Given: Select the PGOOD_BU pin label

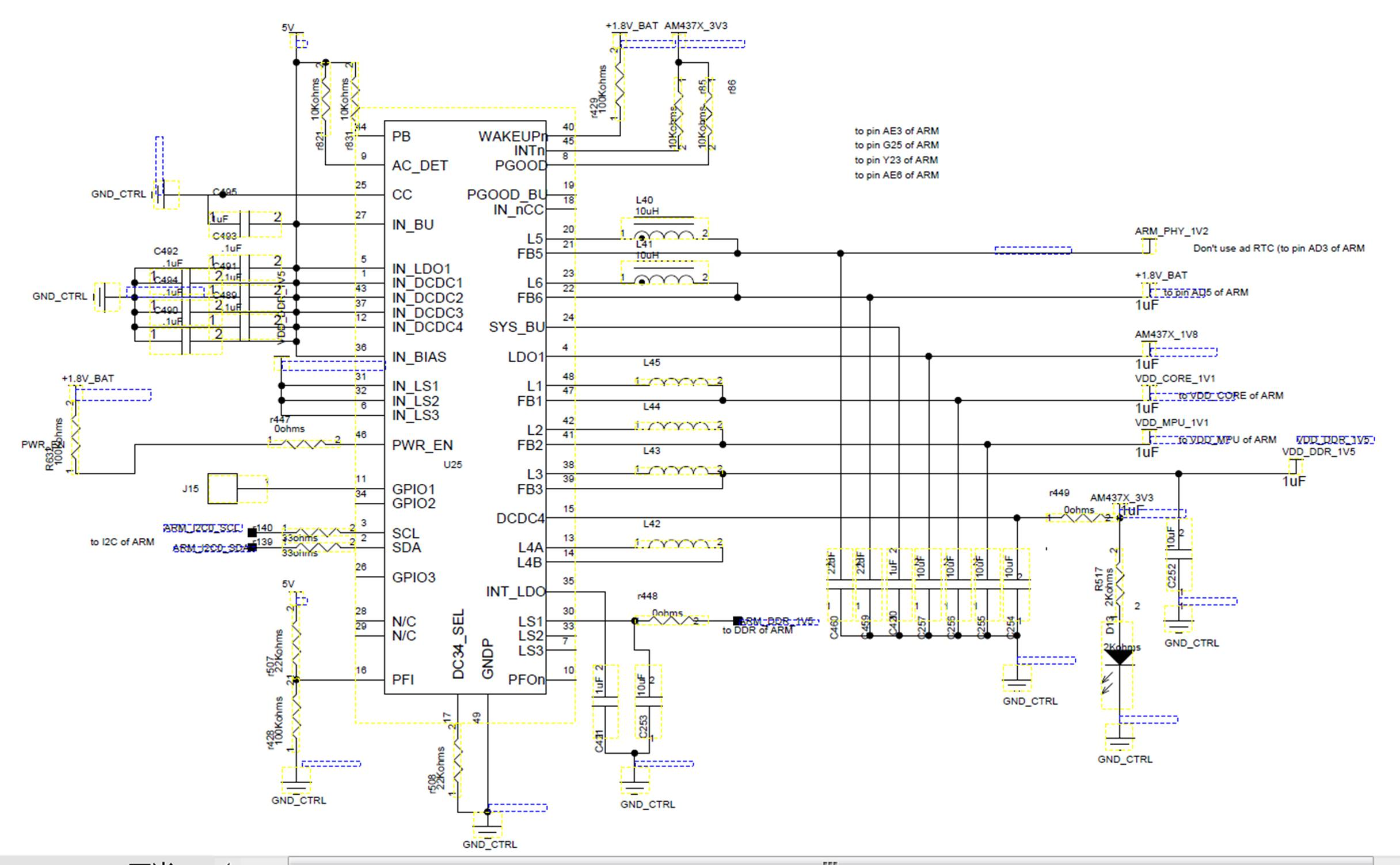Looking at the screenshot, I should click(507, 195).
